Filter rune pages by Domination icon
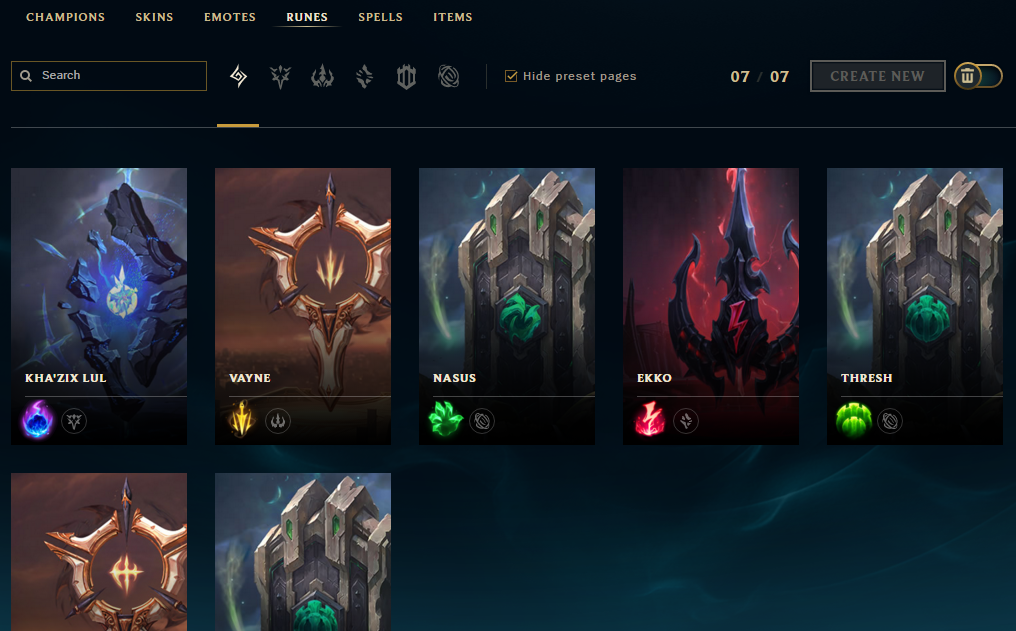The width and height of the screenshot is (1016, 631). coord(322,76)
